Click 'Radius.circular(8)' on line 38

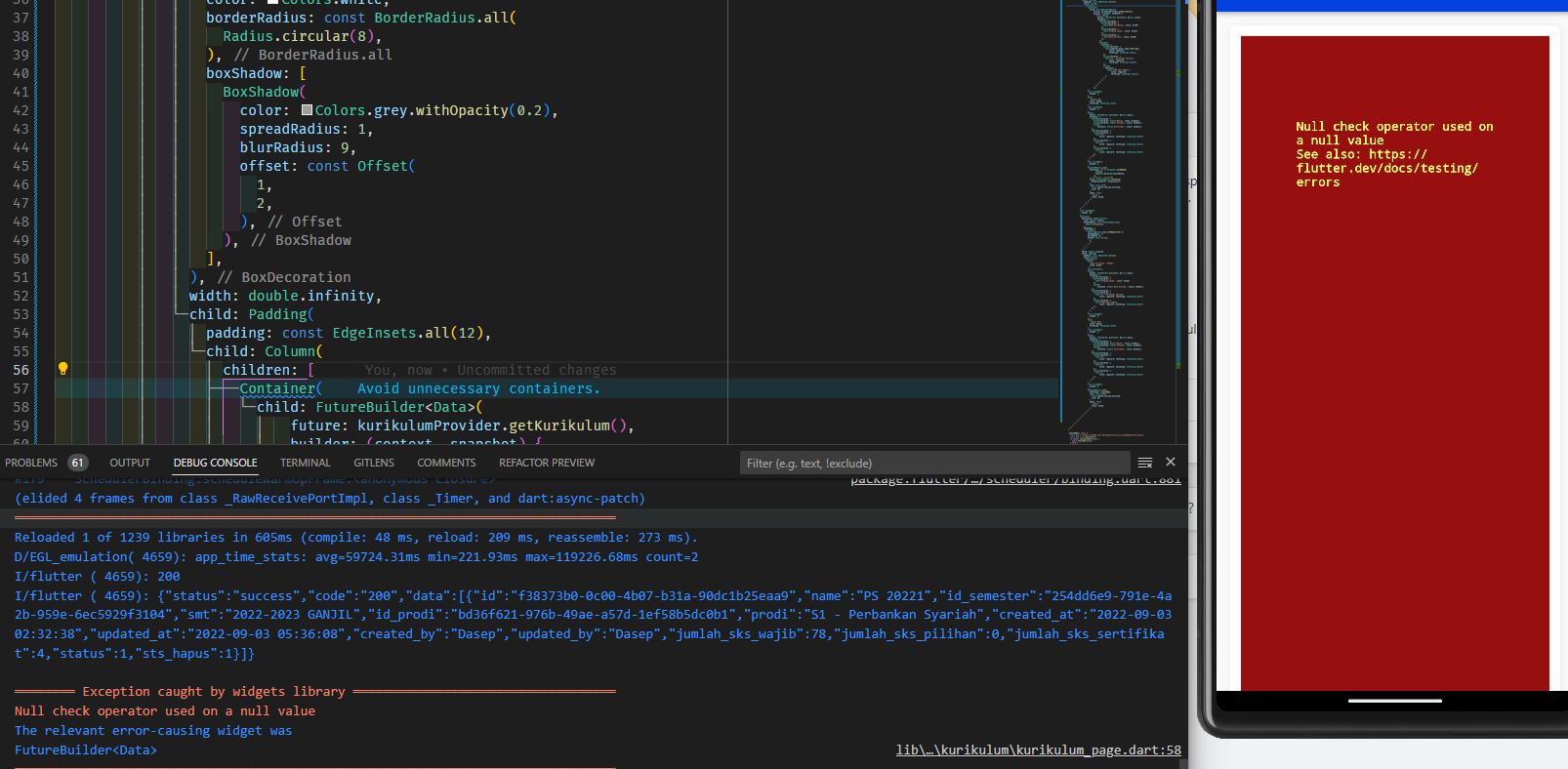[x=298, y=36]
